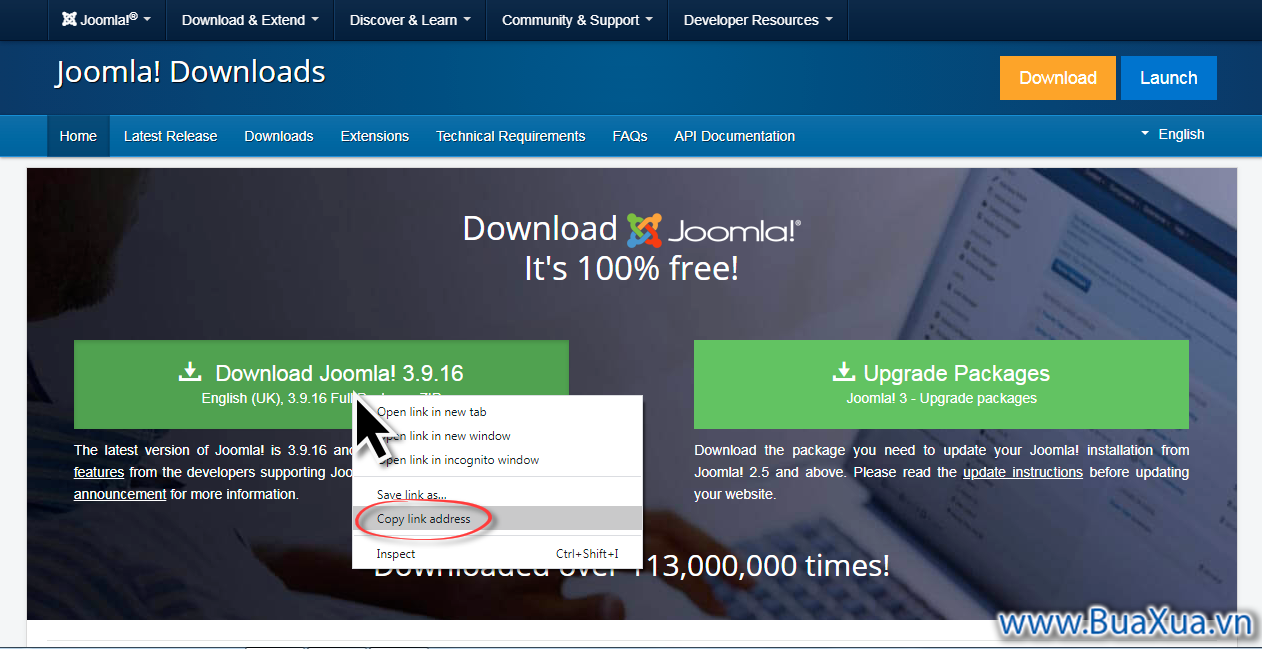
Task: Open the Technical Requirements tab
Action: tap(510, 136)
